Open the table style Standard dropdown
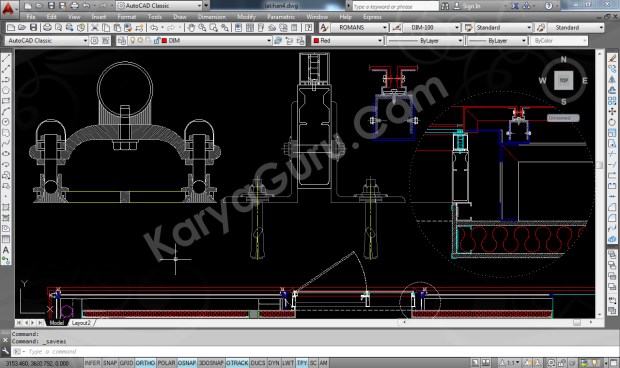Viewport: 620px width, 368px height. 529,28
